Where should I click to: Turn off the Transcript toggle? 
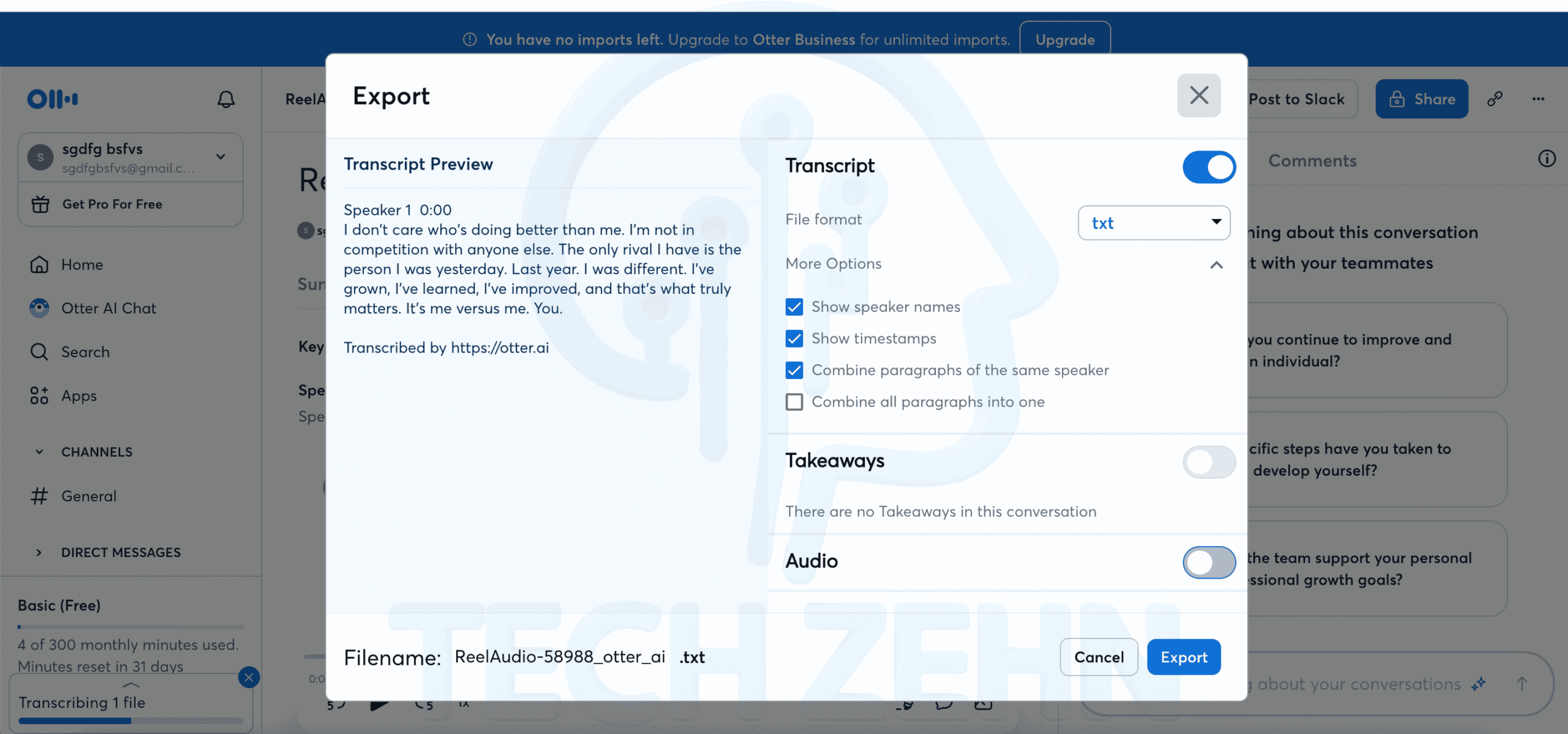(x=1208, y=167)
